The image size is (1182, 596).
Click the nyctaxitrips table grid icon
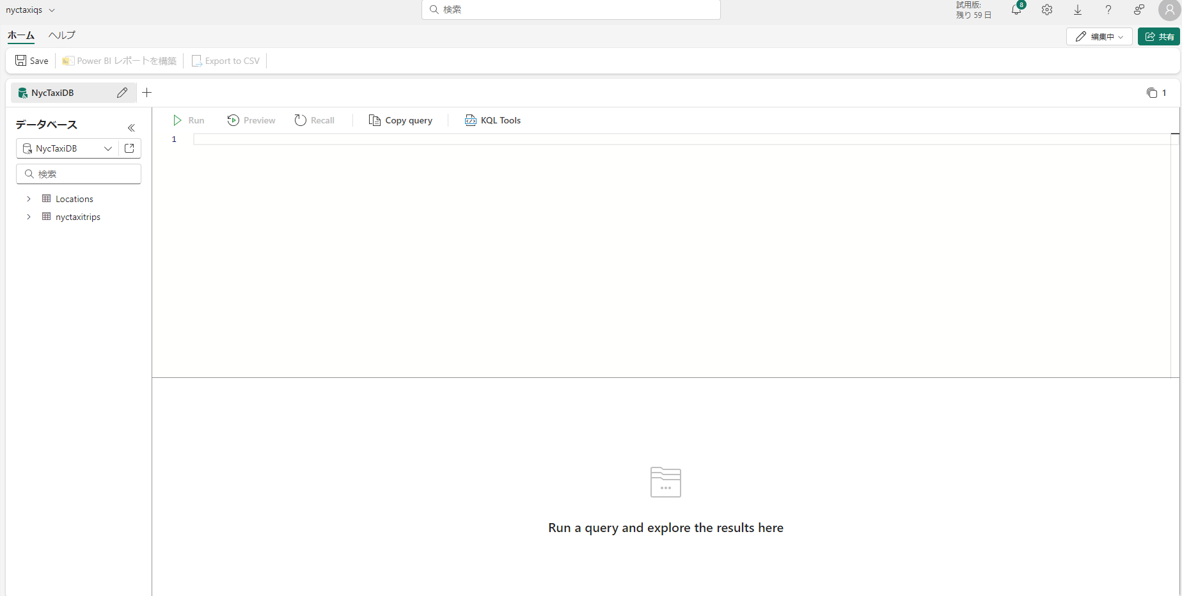pyautogui.click(x=46, y=216)
